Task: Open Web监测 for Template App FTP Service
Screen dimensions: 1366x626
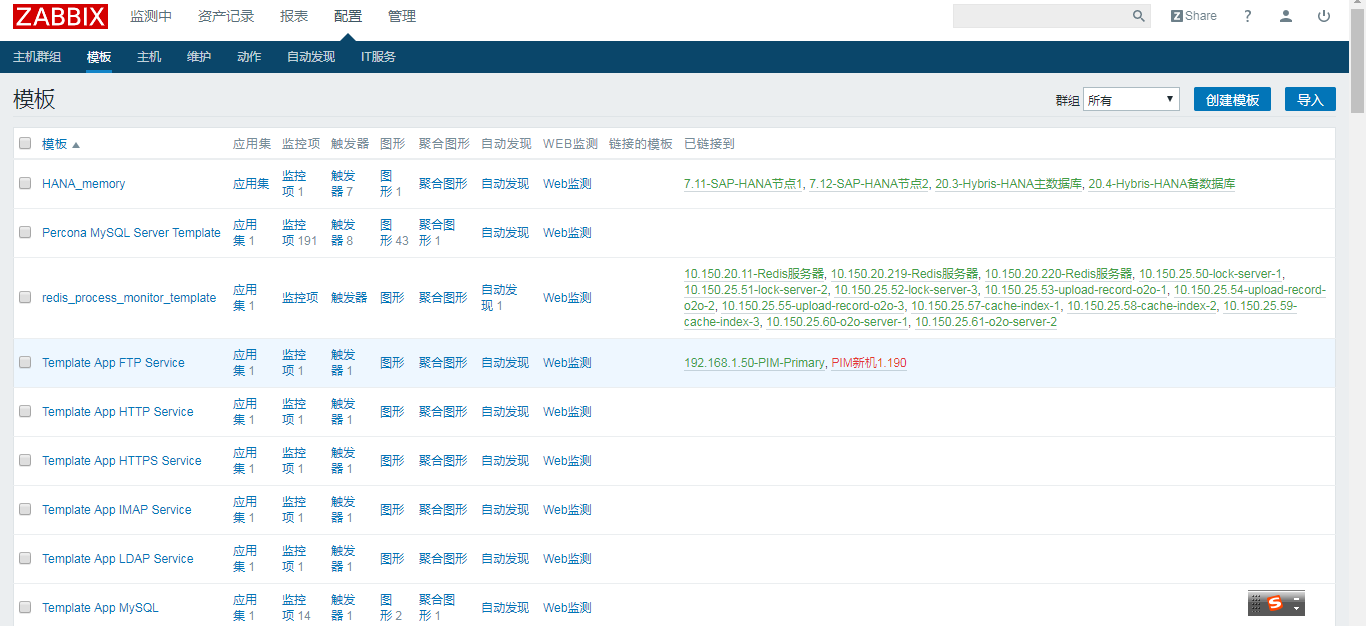Action: (567, 363)
